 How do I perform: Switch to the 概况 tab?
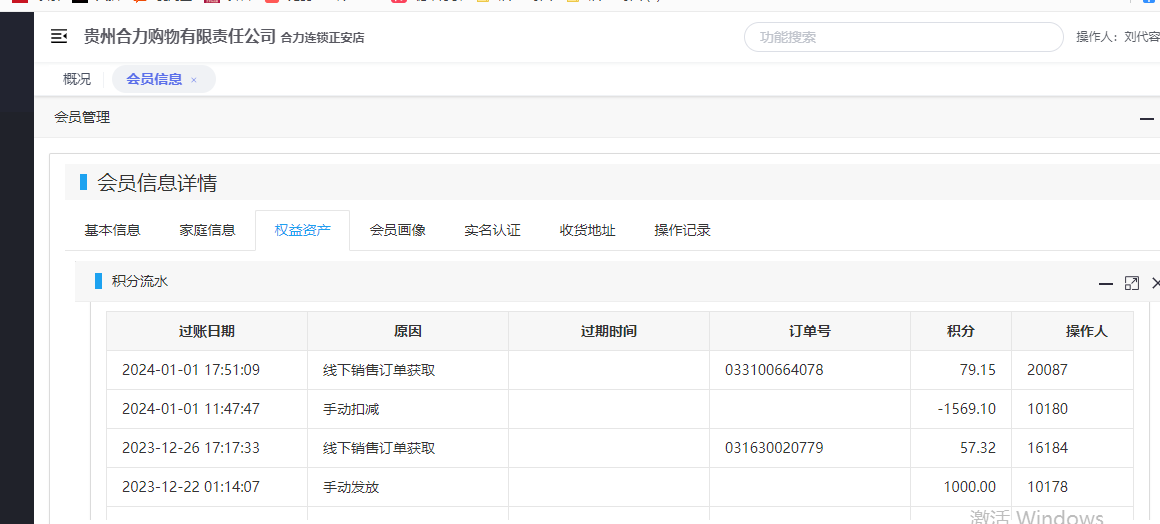pyautogui.click(x=77, y=79)
